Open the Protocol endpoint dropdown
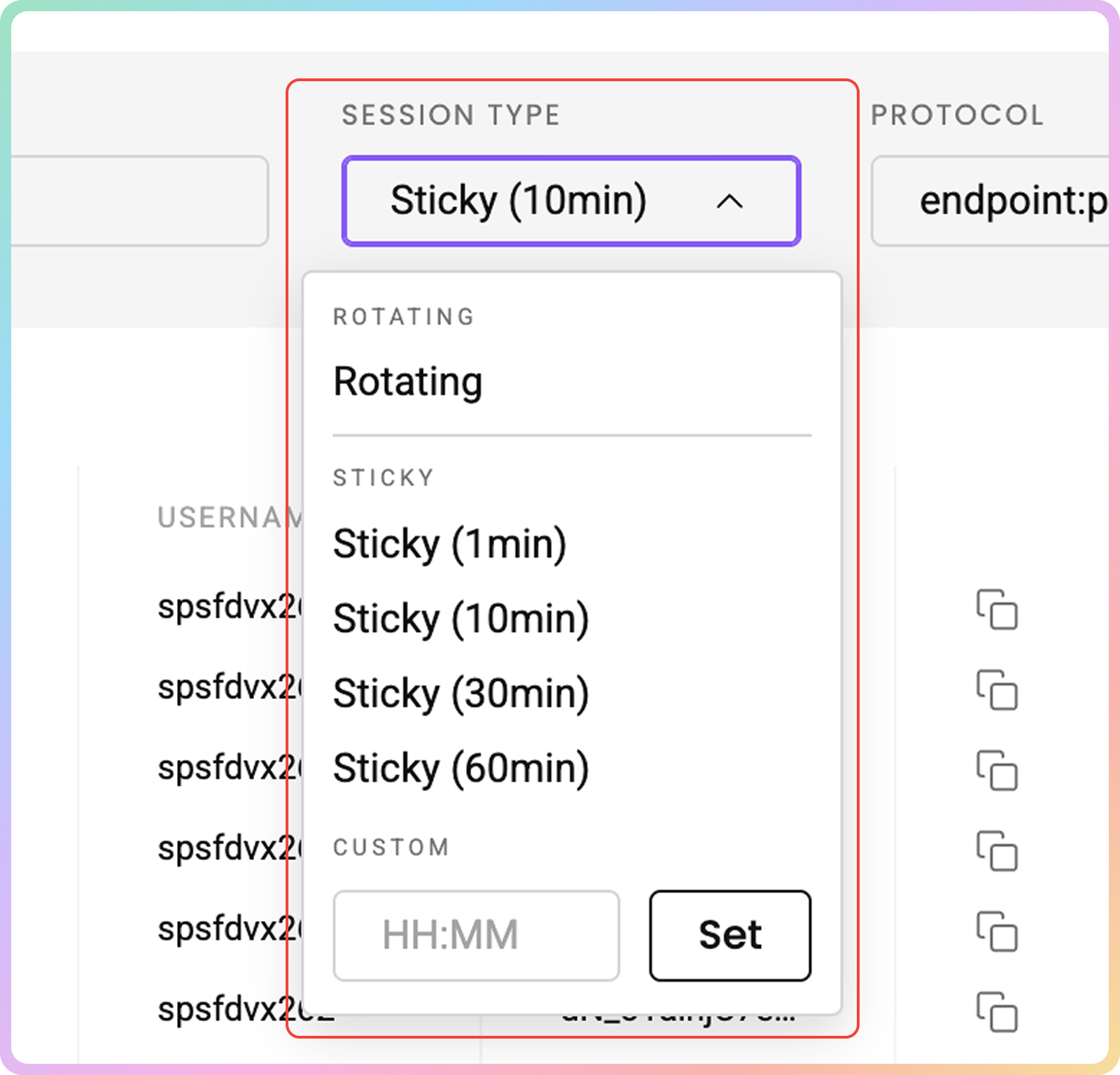1120x1075 pixels. tap(990, 201)
